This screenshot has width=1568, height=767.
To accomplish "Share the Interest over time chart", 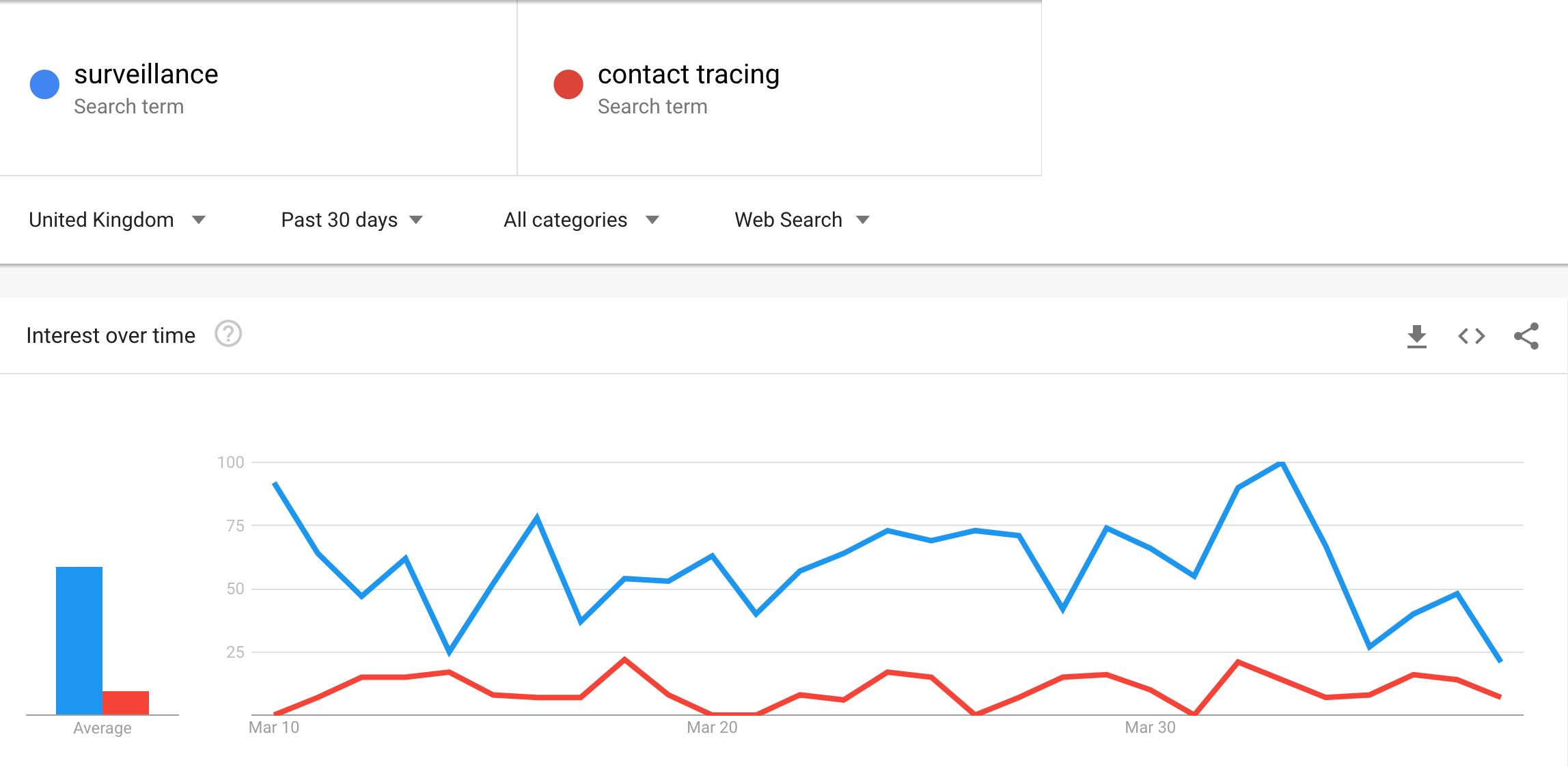I will (x=1526, y=336).
